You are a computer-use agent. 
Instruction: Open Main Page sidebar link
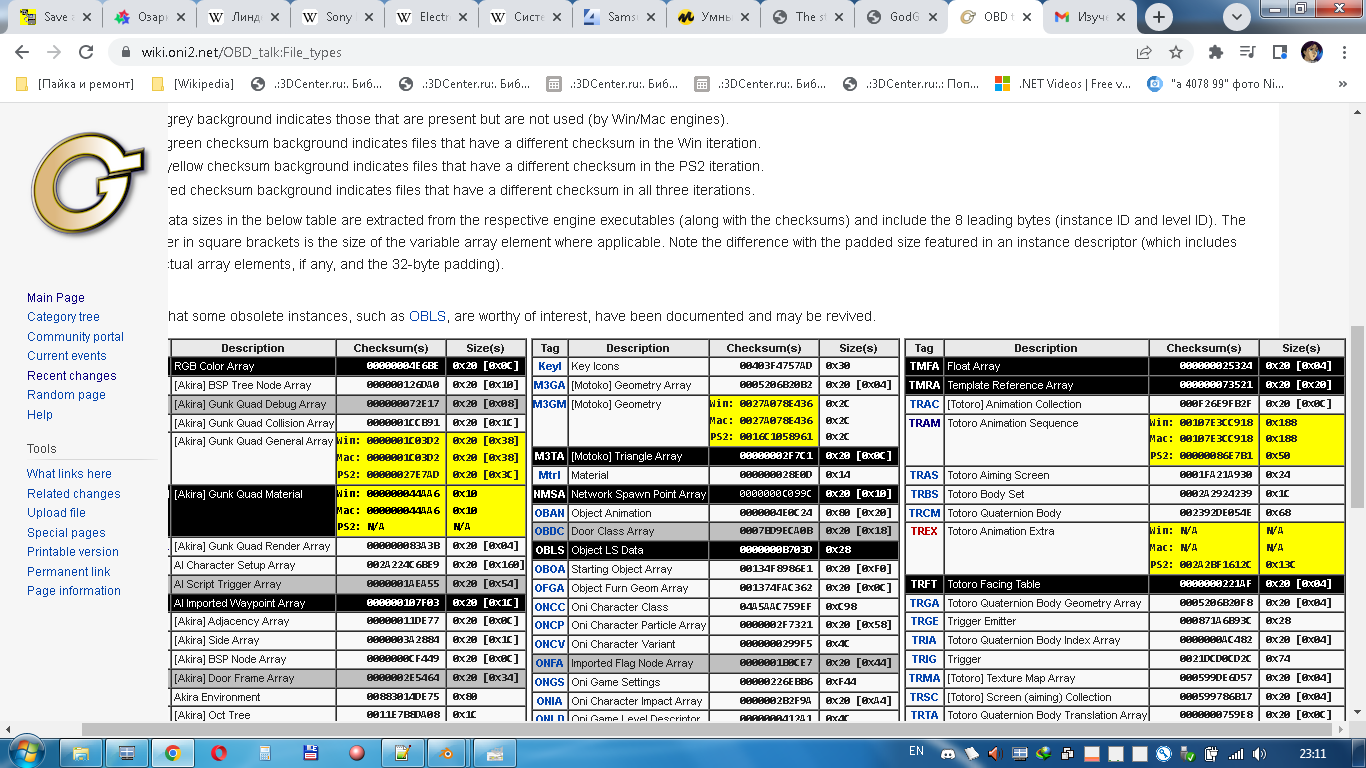pyautogui.click(x=56, y=298)
